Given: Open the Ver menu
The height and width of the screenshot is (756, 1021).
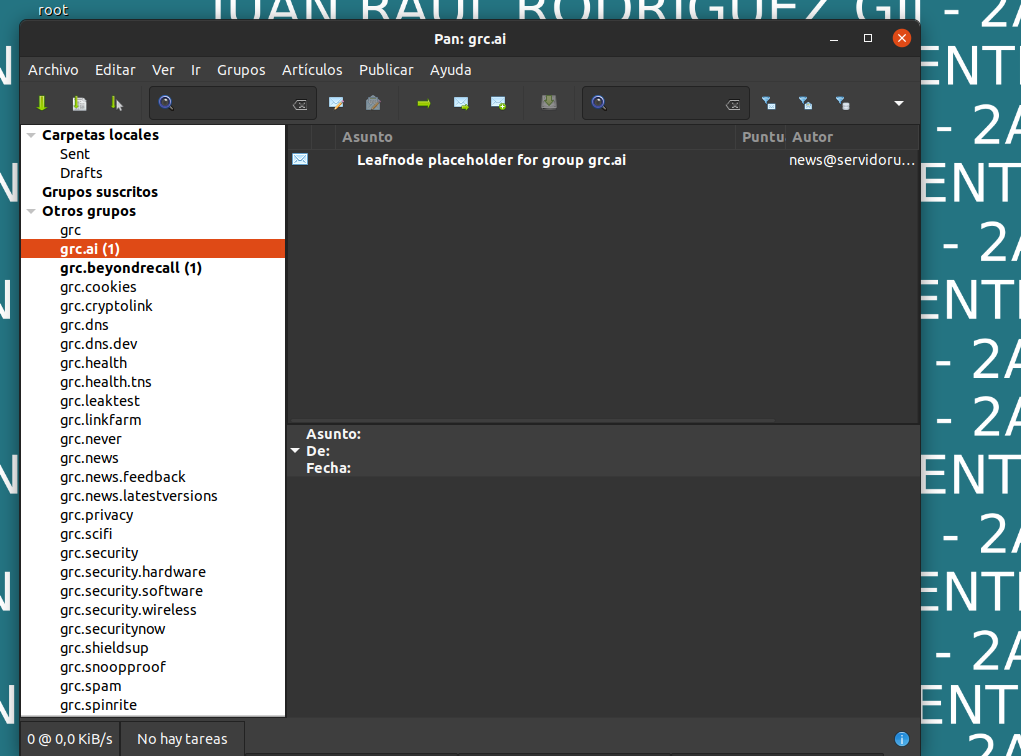Looking at the screenshot, I should tap(163, 70).
